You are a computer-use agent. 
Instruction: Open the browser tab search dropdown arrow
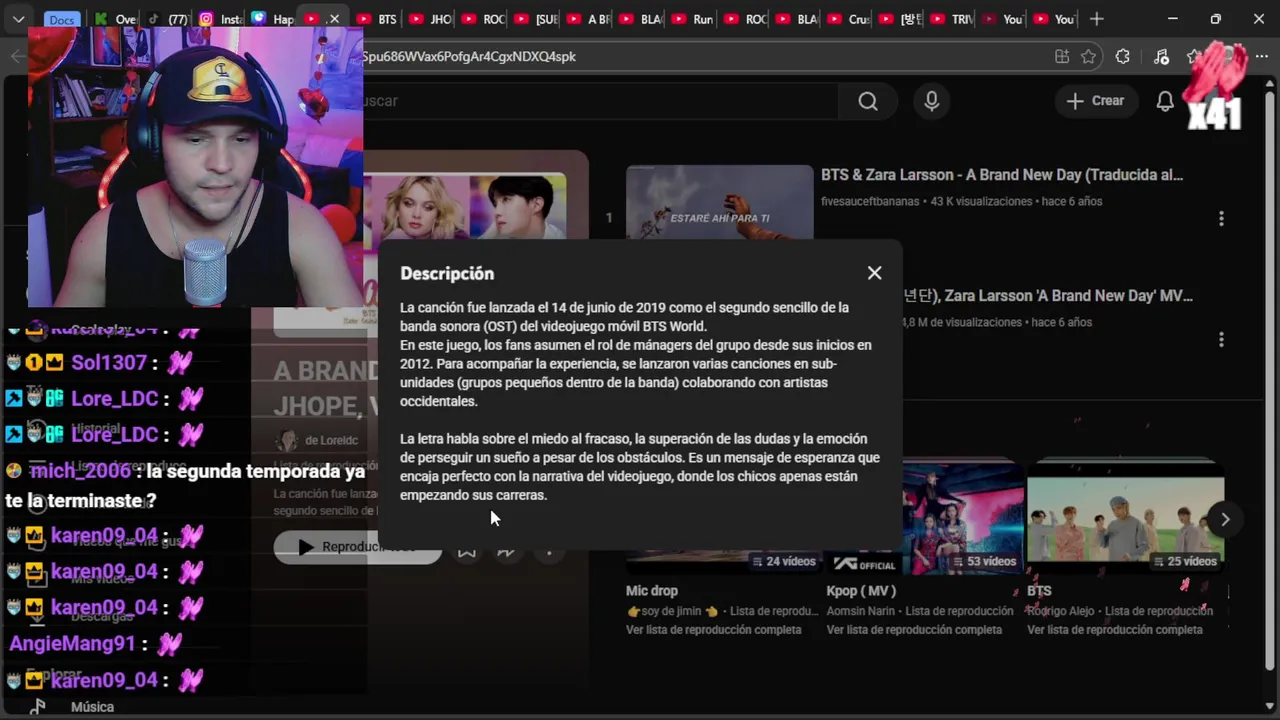(x=18, y=19)
